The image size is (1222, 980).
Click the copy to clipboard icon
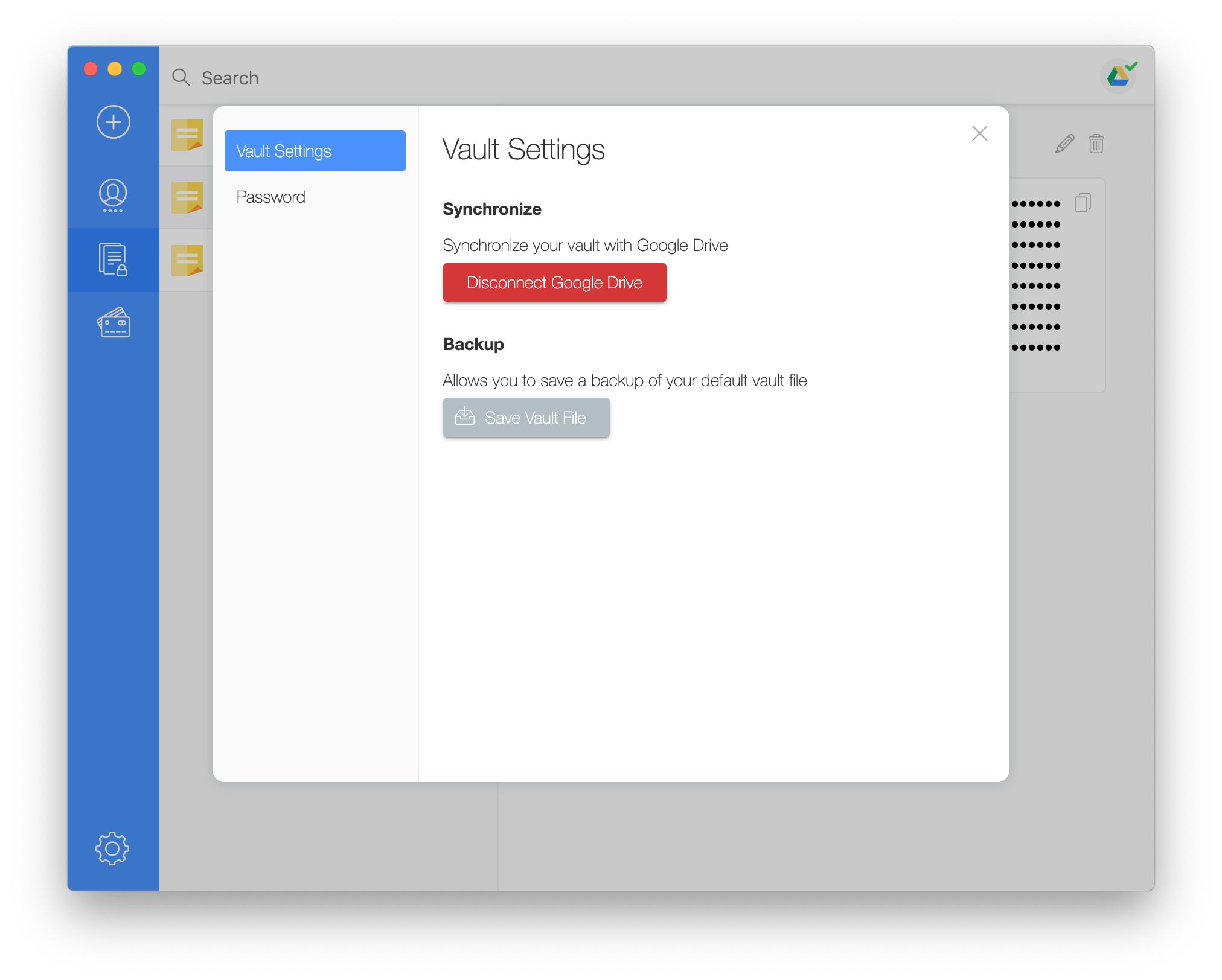[1083, 203]
